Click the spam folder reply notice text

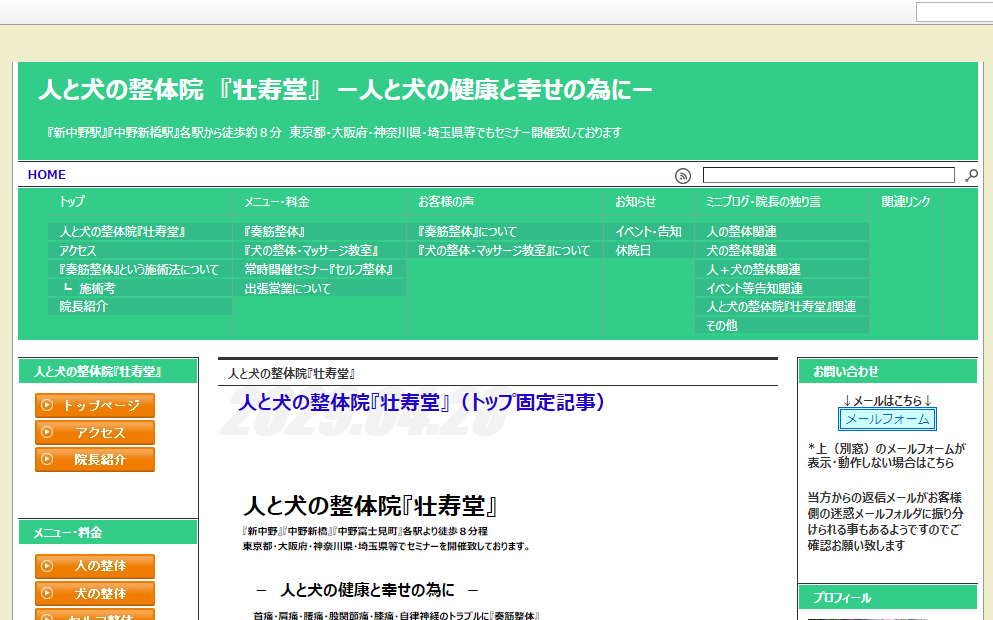(885, 521)
